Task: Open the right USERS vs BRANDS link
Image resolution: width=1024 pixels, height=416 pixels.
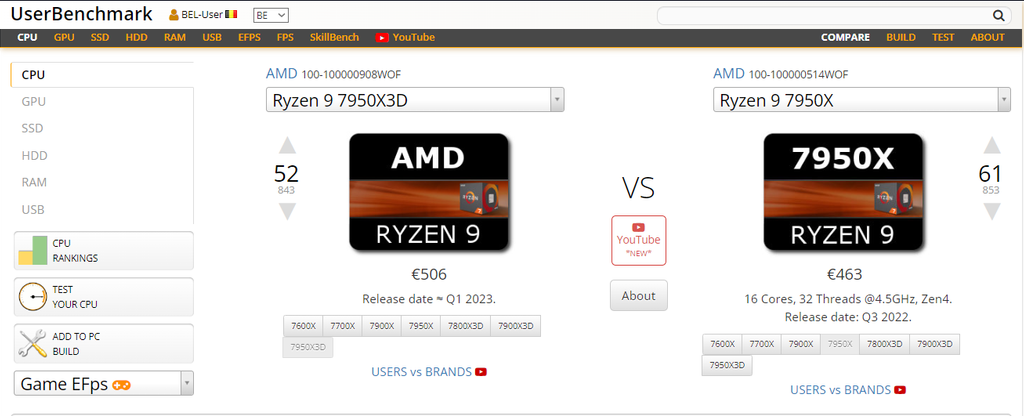Action: coord(840,390)
